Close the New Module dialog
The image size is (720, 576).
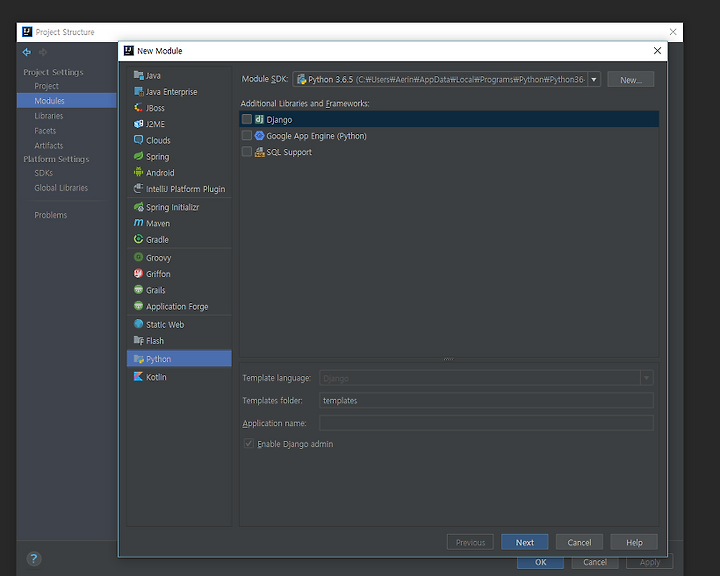point(657,51)
